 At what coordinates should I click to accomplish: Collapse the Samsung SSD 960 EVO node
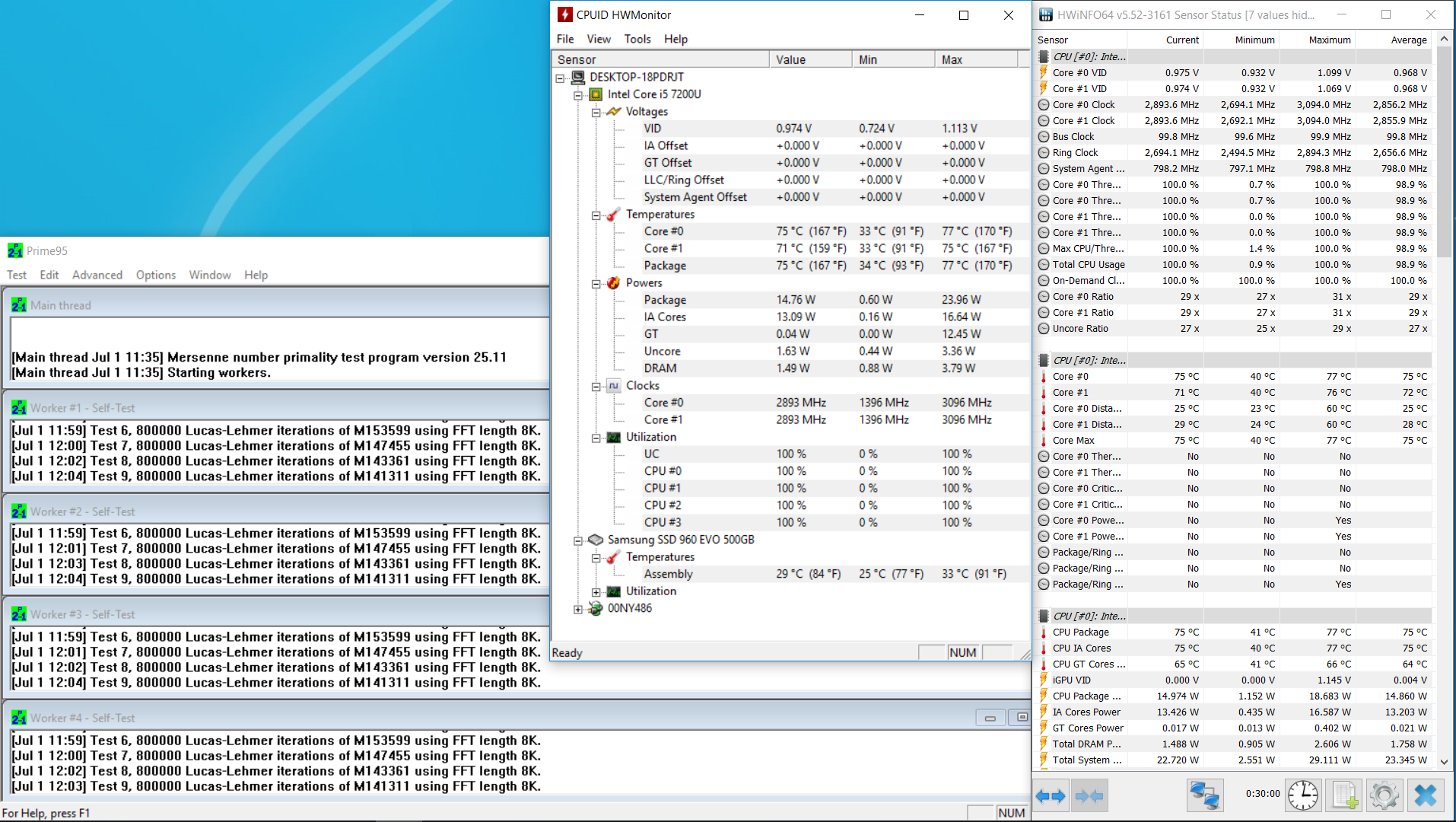coord(578,540)
